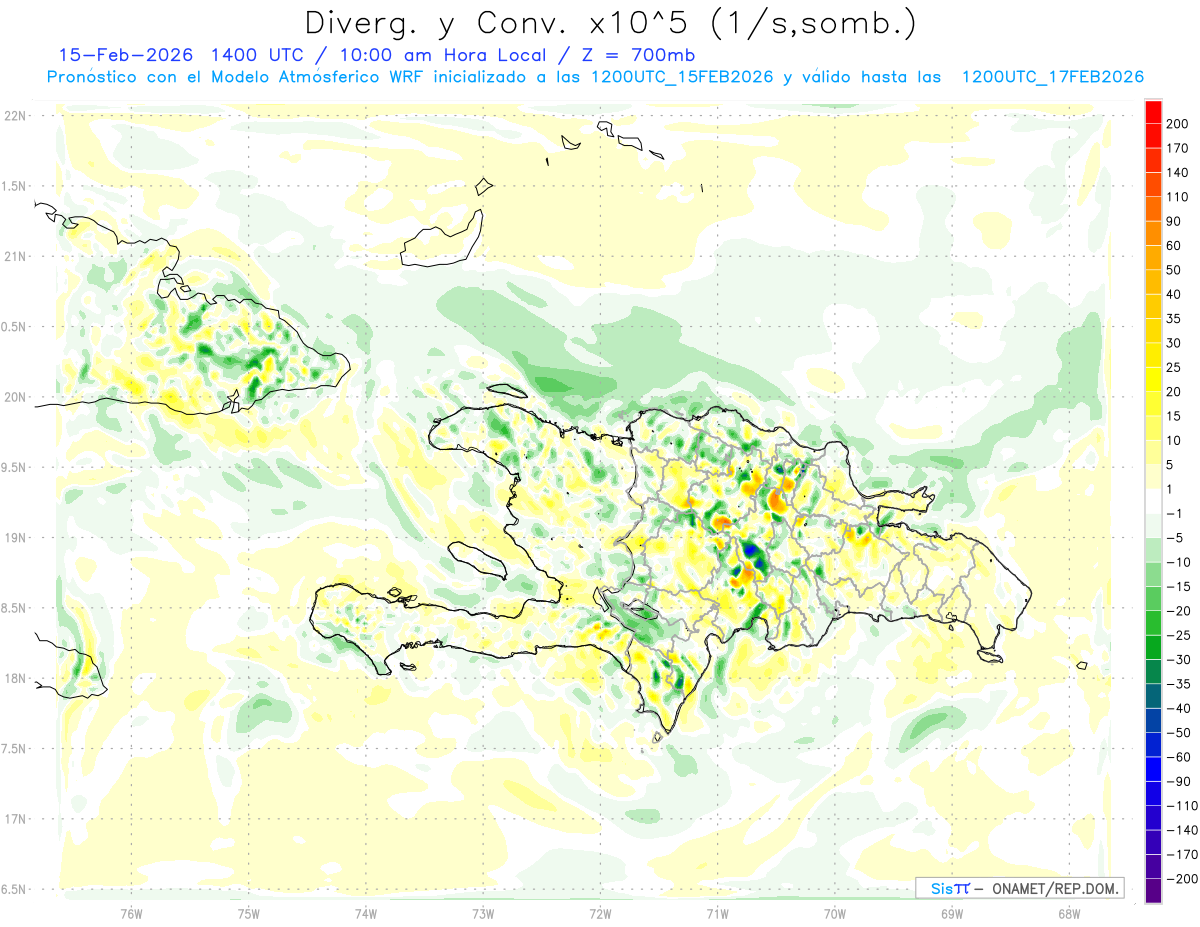Click the positive "20" color scale value
Image resolution: width=1200 pixels, height=927 pixels.
coord(1175,392)
